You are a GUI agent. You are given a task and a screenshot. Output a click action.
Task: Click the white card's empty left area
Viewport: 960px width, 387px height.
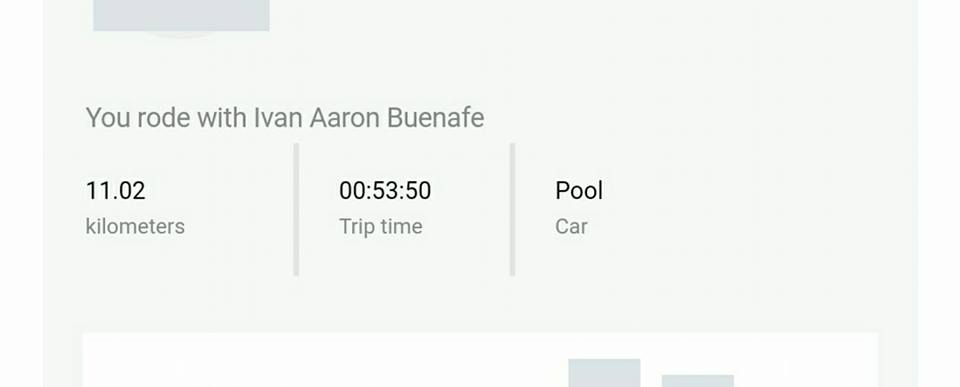(x=306, y=361)
